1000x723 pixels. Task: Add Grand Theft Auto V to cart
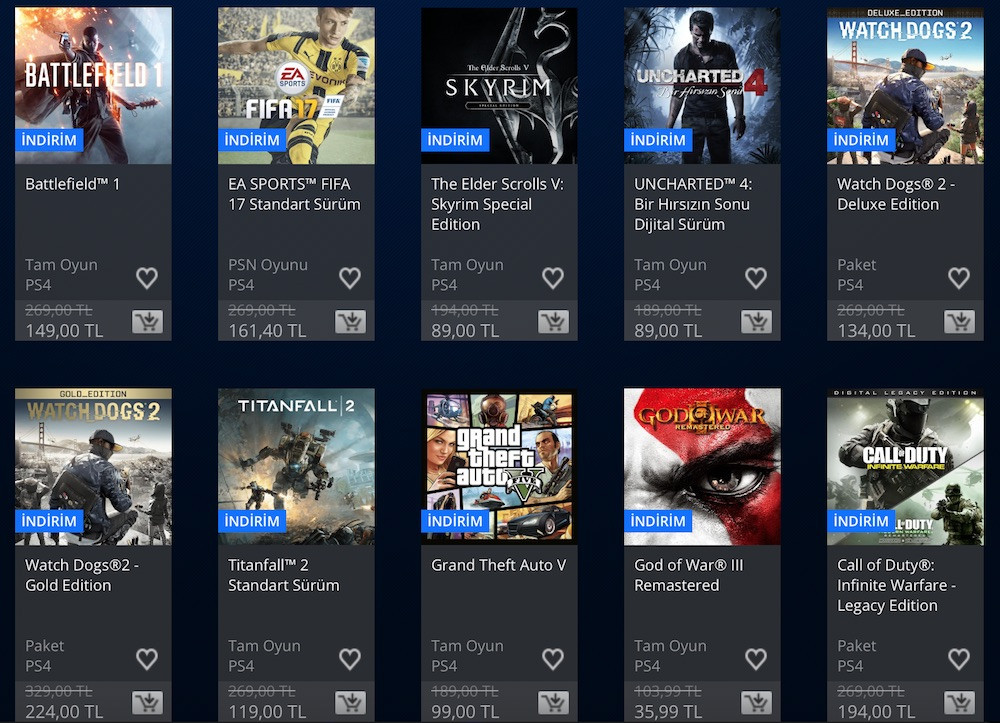point(554,703)
